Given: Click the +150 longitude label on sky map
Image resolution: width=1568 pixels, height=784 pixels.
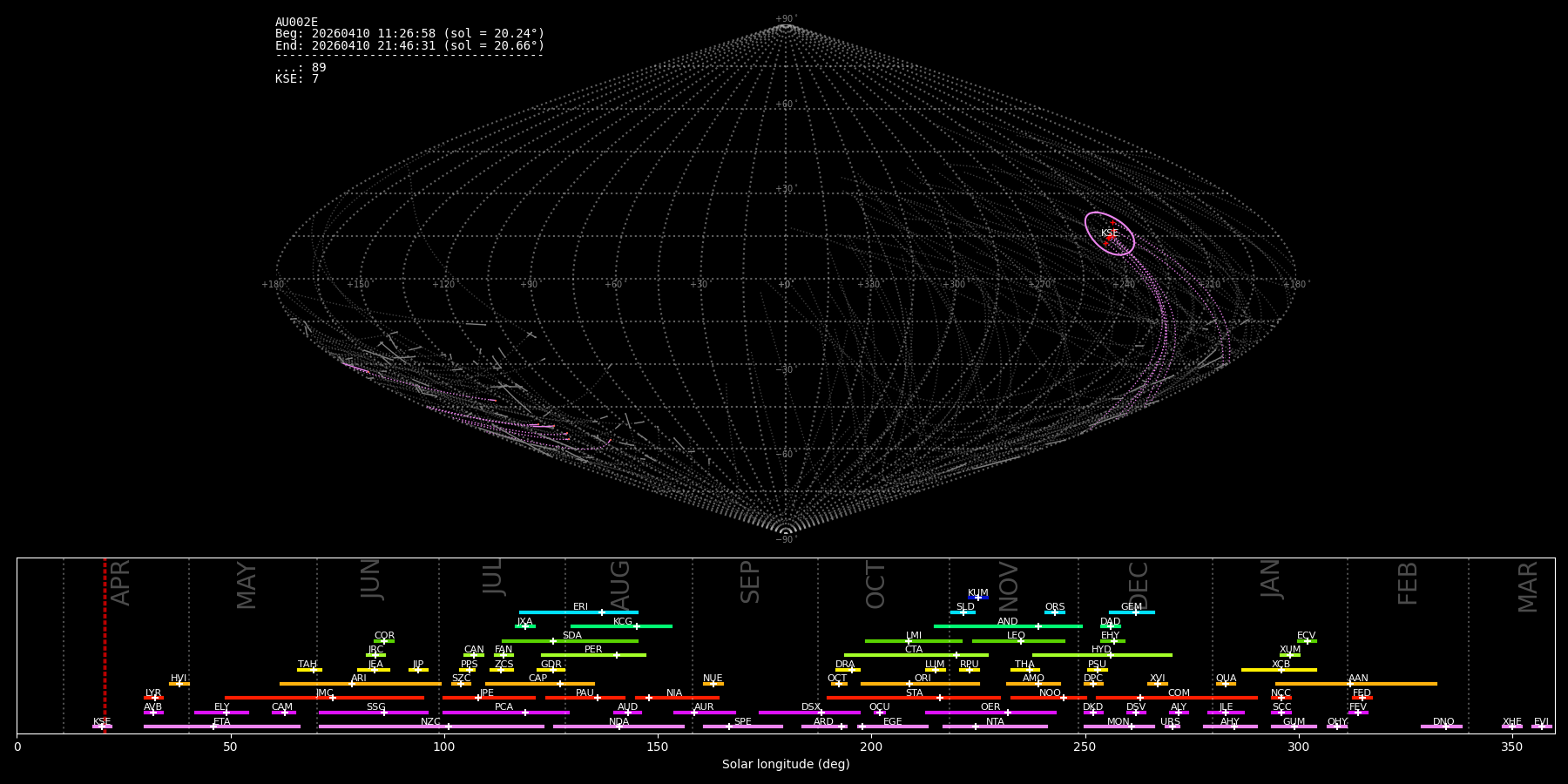Looking at the screenshot, I should tap(358, 285).
